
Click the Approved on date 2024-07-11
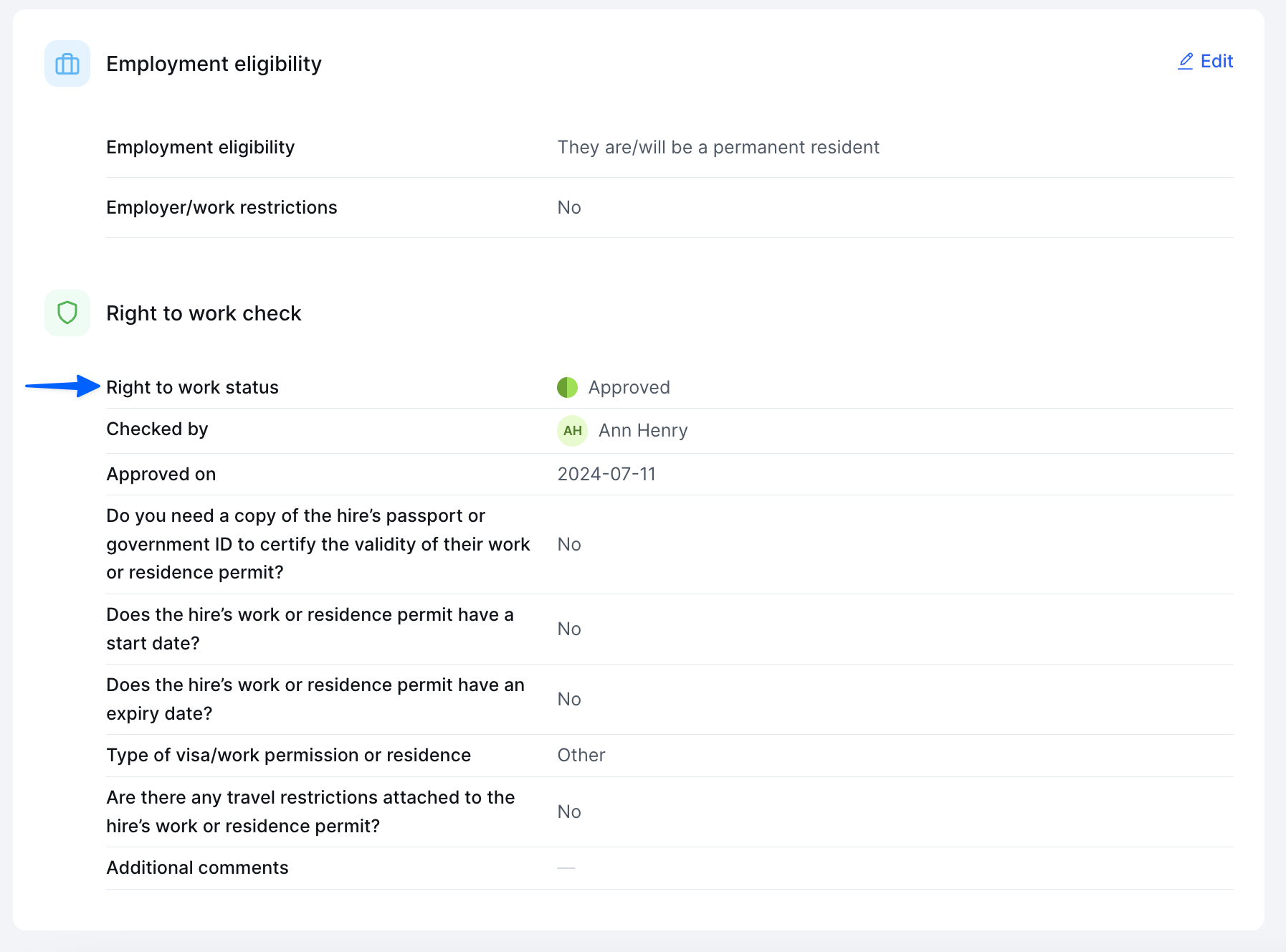click(606, 474)
